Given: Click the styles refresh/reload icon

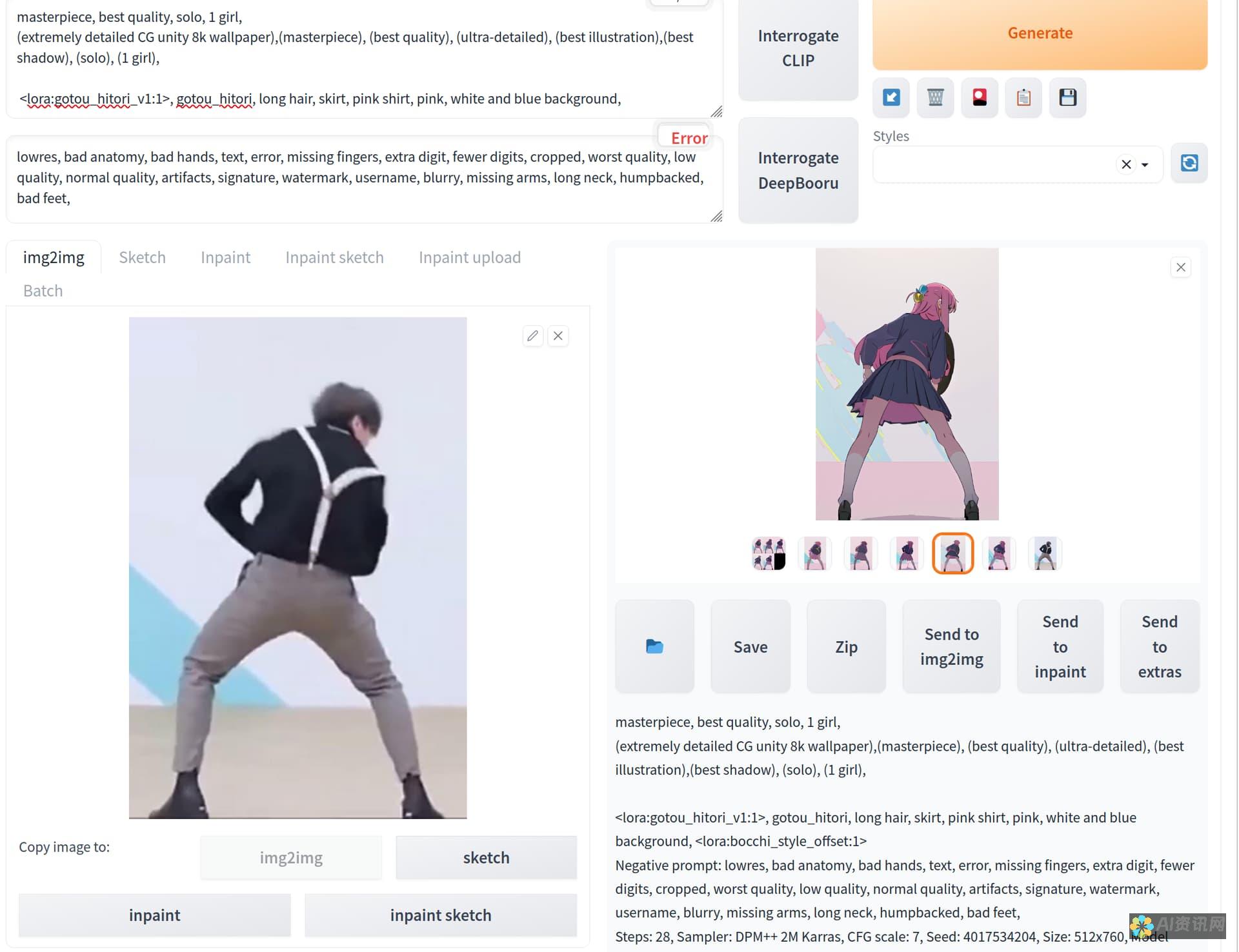Looking at the screenshot, I should 1189,162.
